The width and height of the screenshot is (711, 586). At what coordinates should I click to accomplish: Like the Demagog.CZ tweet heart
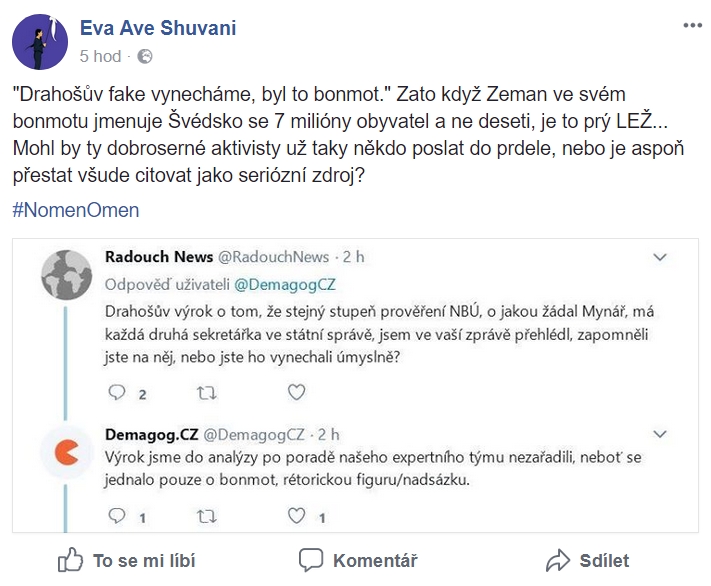pos(297,515)
